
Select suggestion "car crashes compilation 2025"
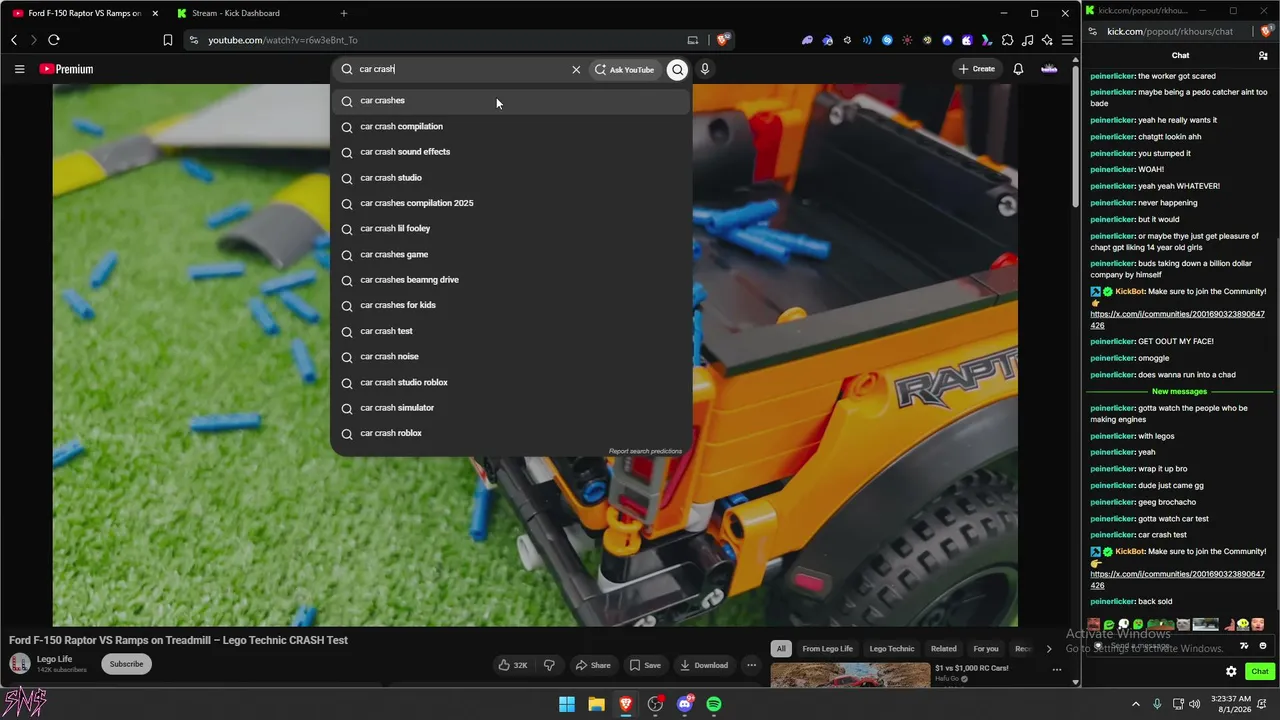511,203
